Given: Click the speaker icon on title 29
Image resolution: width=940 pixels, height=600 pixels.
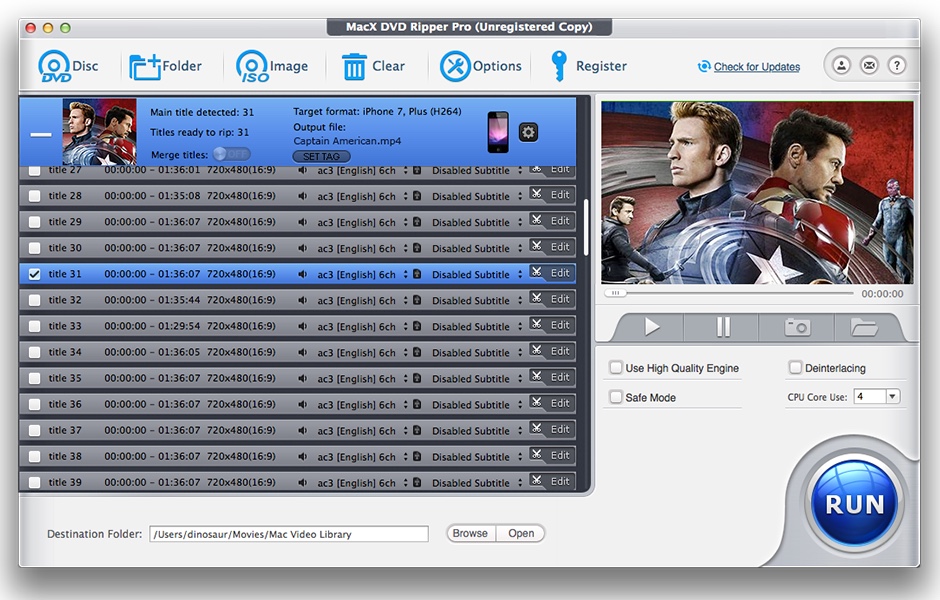Looking at the screenshot, I should (x=303, y=222).
